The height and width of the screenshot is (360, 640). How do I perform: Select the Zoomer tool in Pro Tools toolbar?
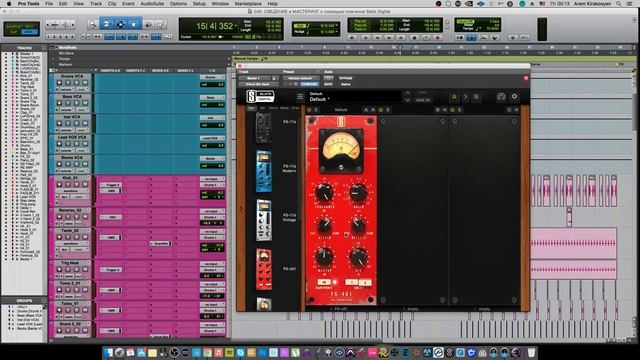click(x=93, y=24)
